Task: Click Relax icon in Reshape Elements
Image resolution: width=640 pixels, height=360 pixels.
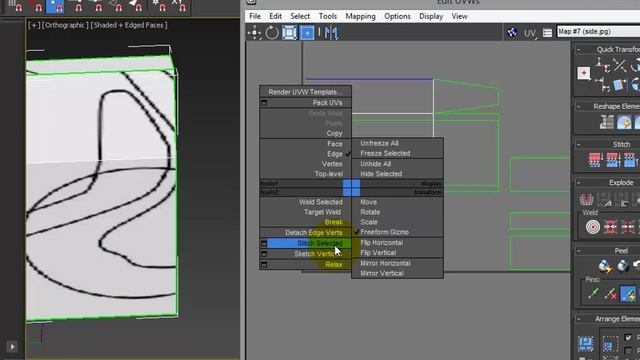Action: [624, 122]
